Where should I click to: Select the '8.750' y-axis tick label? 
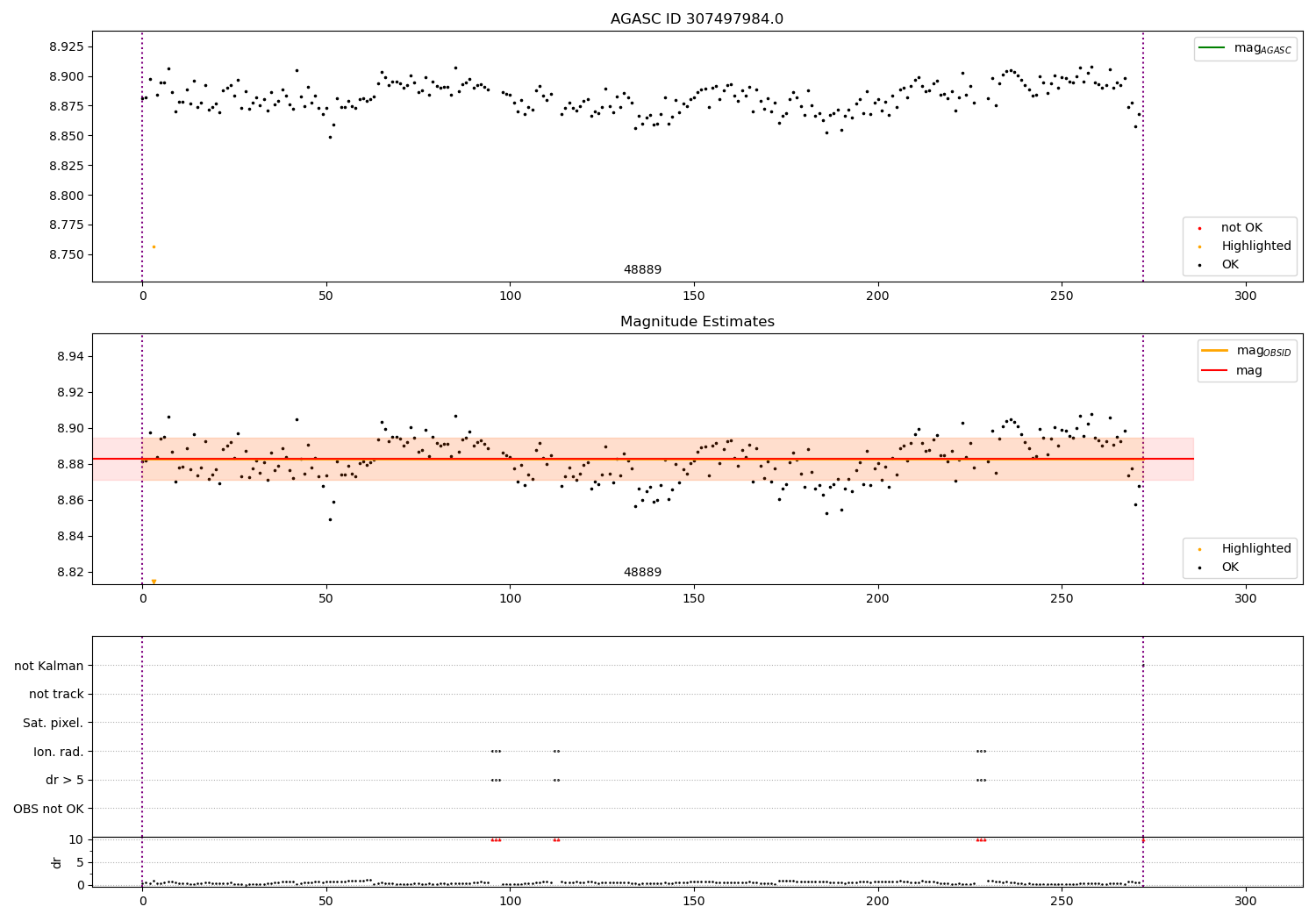(x=66, y=255)
